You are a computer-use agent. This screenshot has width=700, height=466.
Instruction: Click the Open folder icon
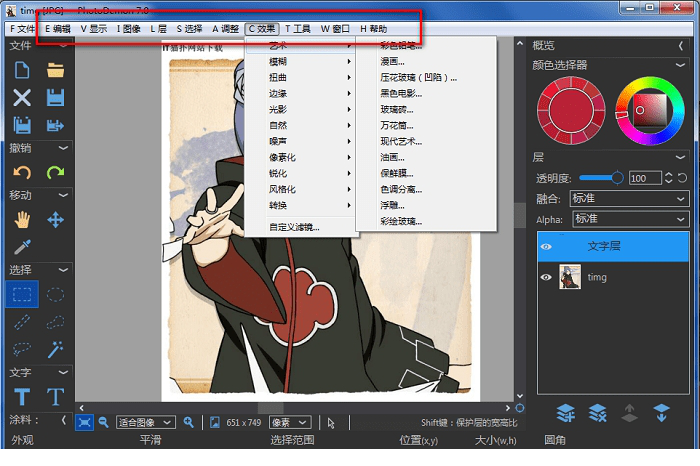[x=55, y=70]
